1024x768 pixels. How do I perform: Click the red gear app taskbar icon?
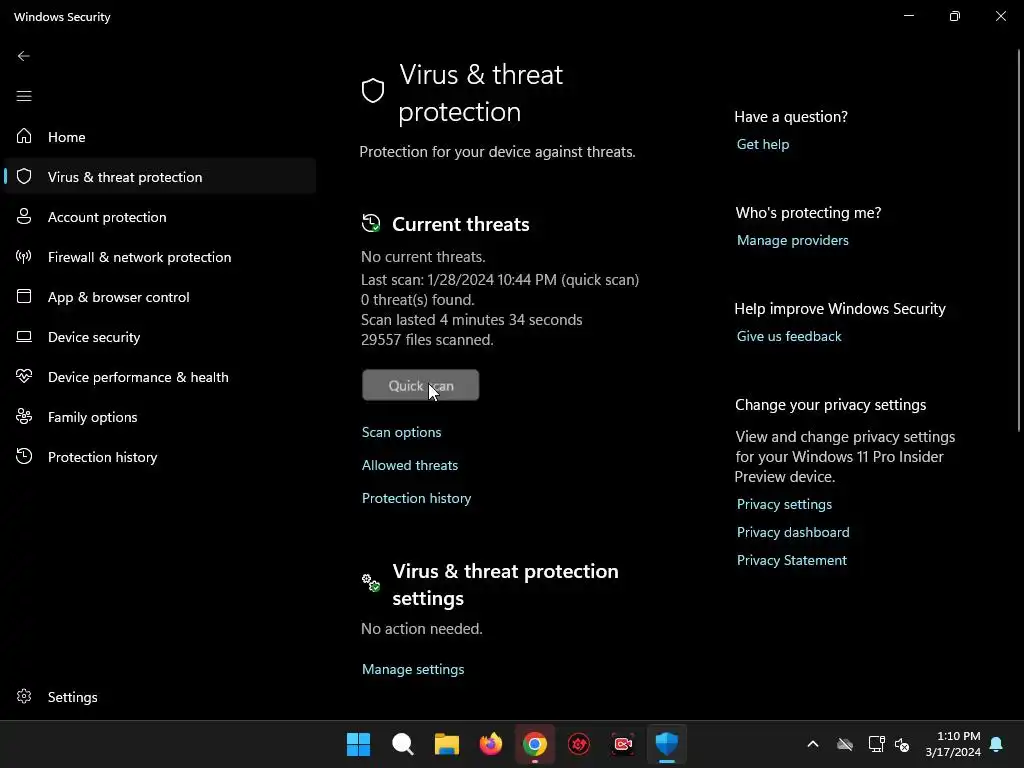click(x=579, y=744)
